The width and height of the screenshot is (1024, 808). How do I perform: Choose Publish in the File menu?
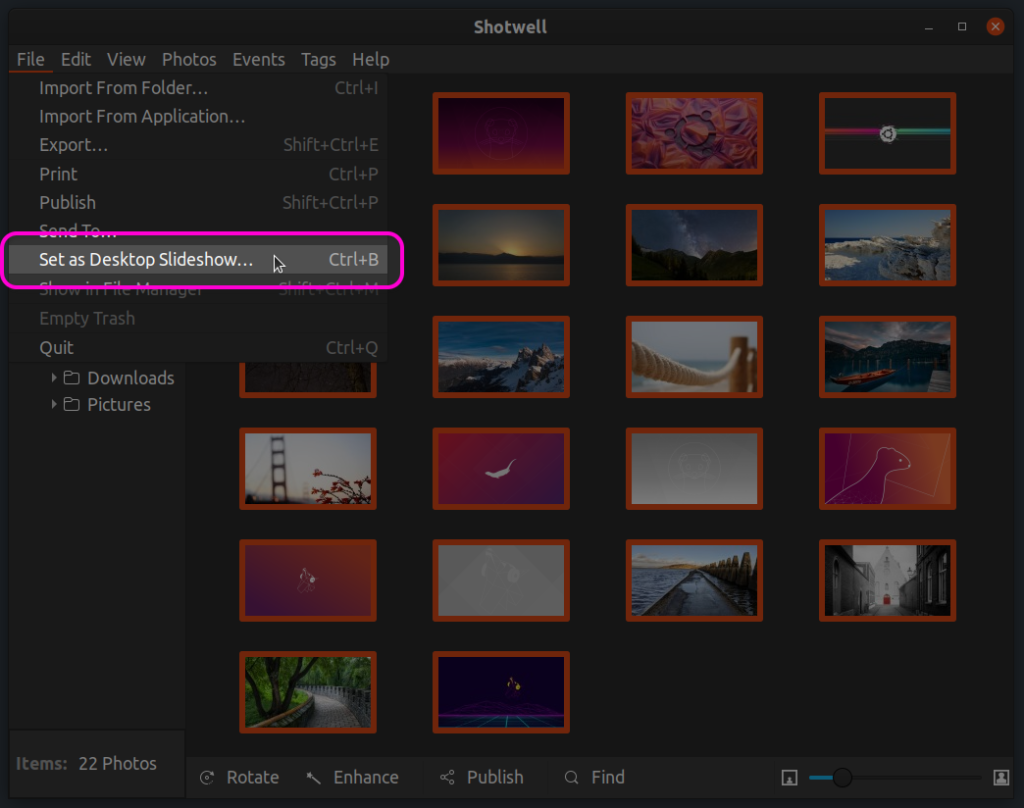[199, 202]
